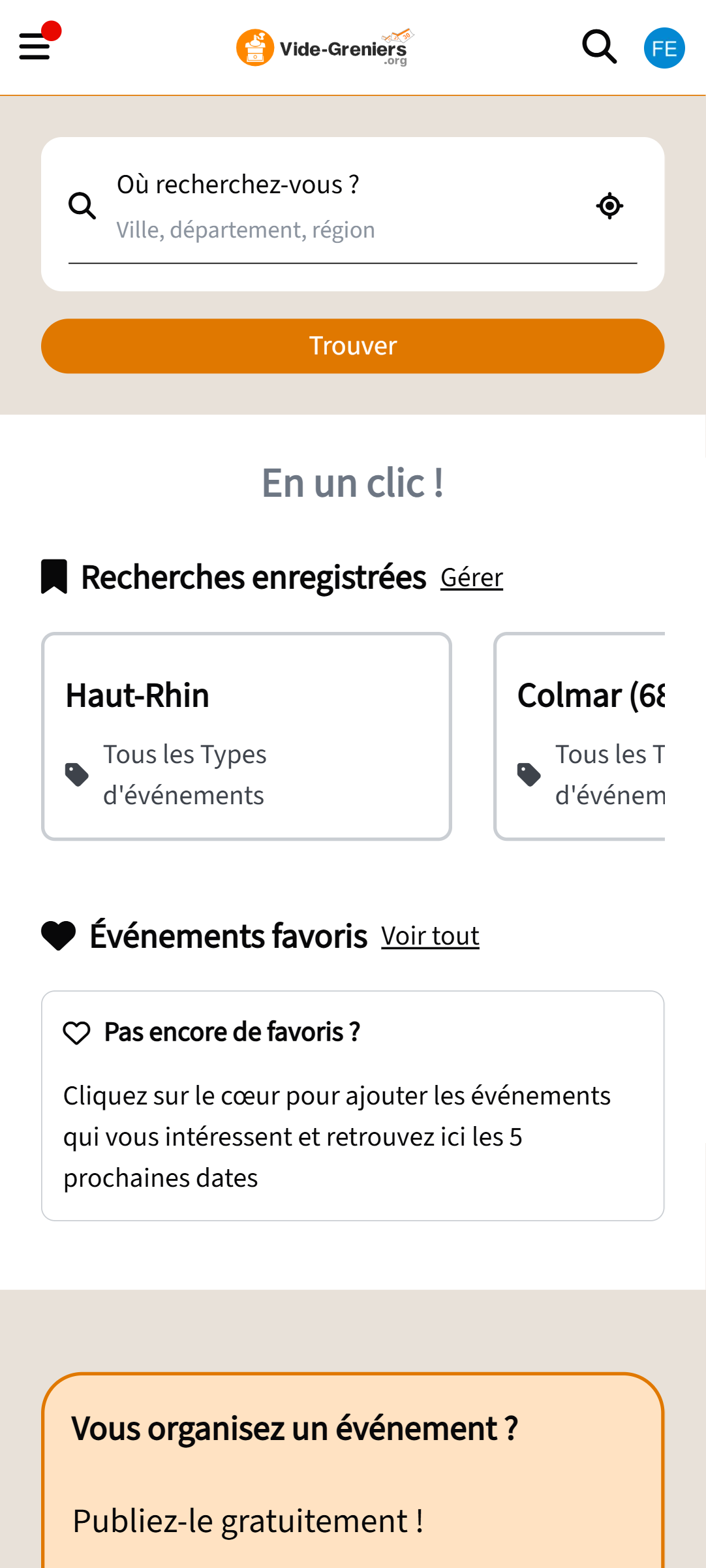706x1568 pixels.
Task: Click the tag icon in Haut-Rhin card
Action: click(77, 775)
